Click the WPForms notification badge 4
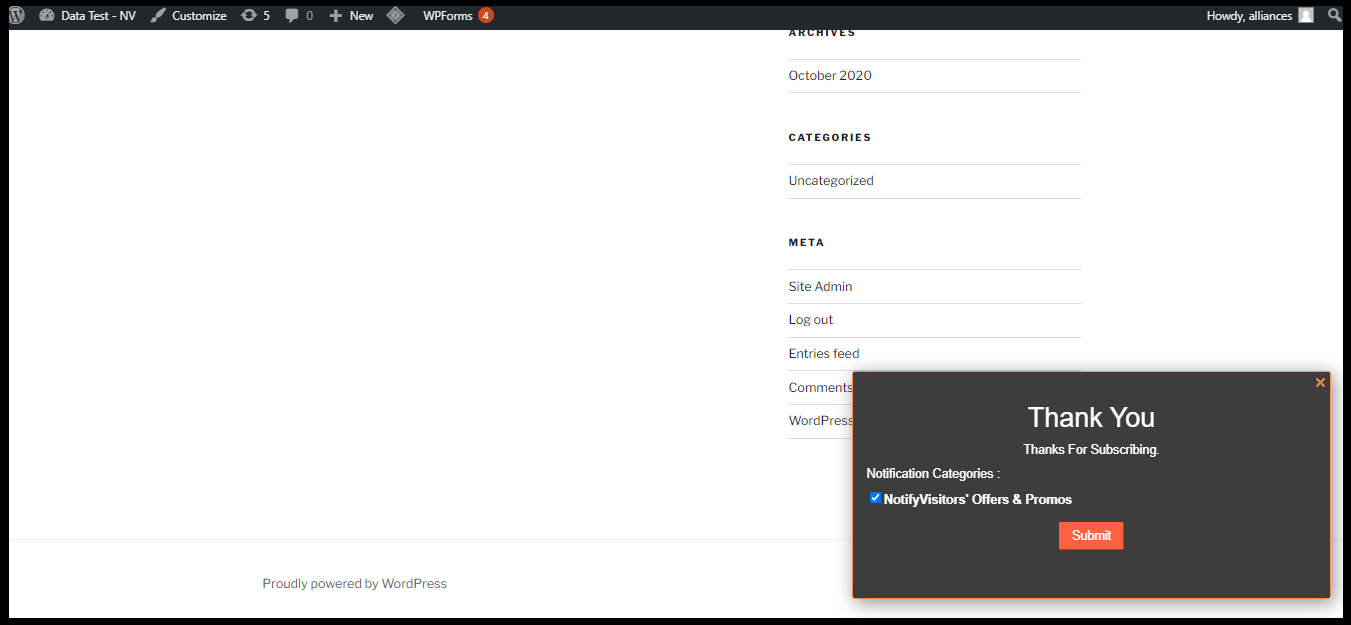Image resolution: width=1351 pixels, height=625 pixels. point(485,16)
